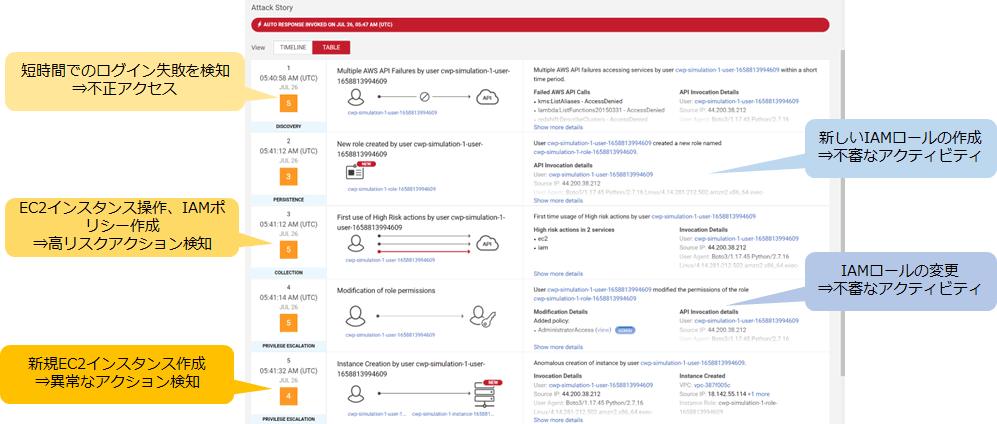Click the new role ID card icon

(x=355, y=172)
